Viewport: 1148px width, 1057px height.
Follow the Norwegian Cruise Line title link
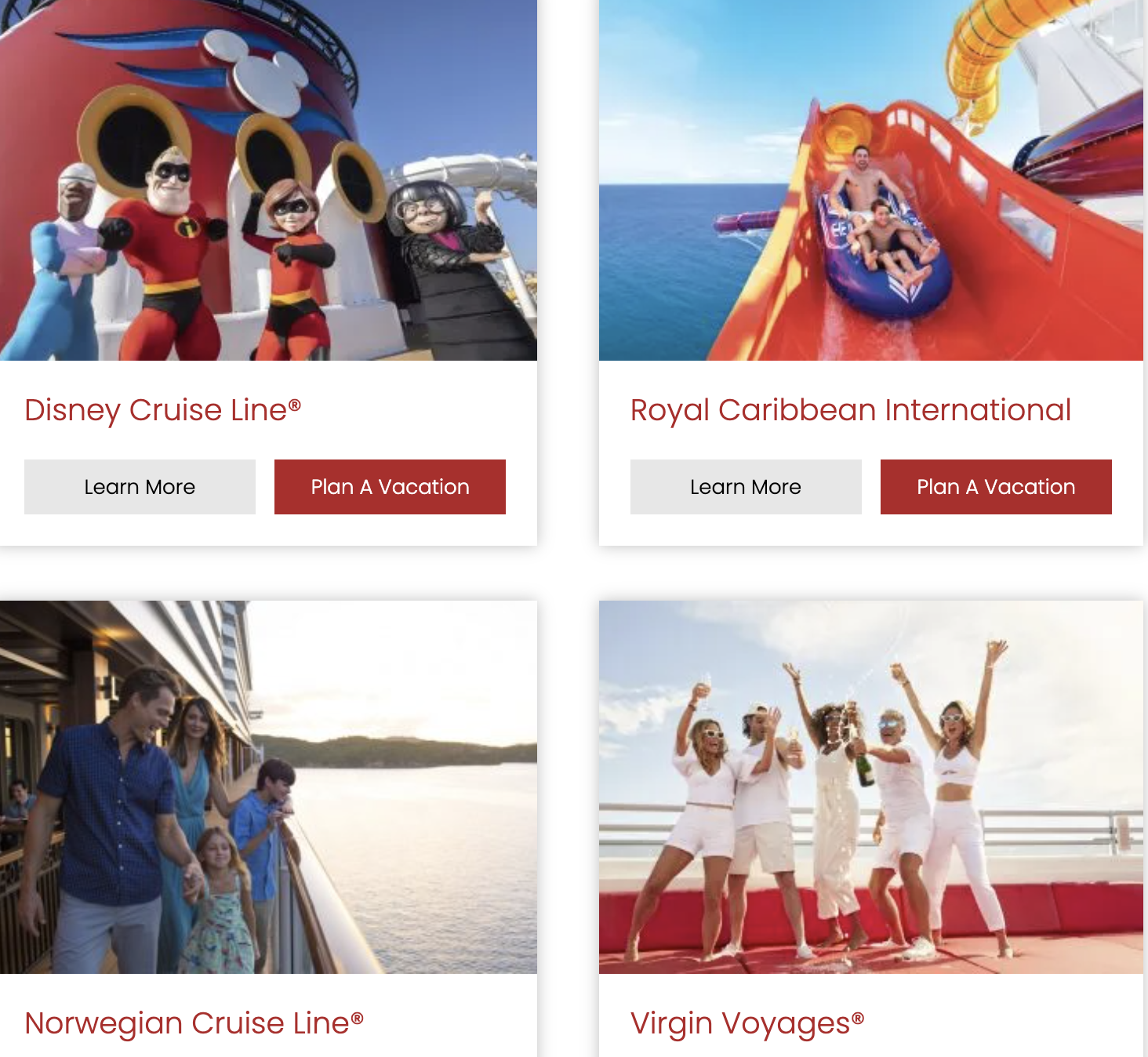coord(194,1023)
